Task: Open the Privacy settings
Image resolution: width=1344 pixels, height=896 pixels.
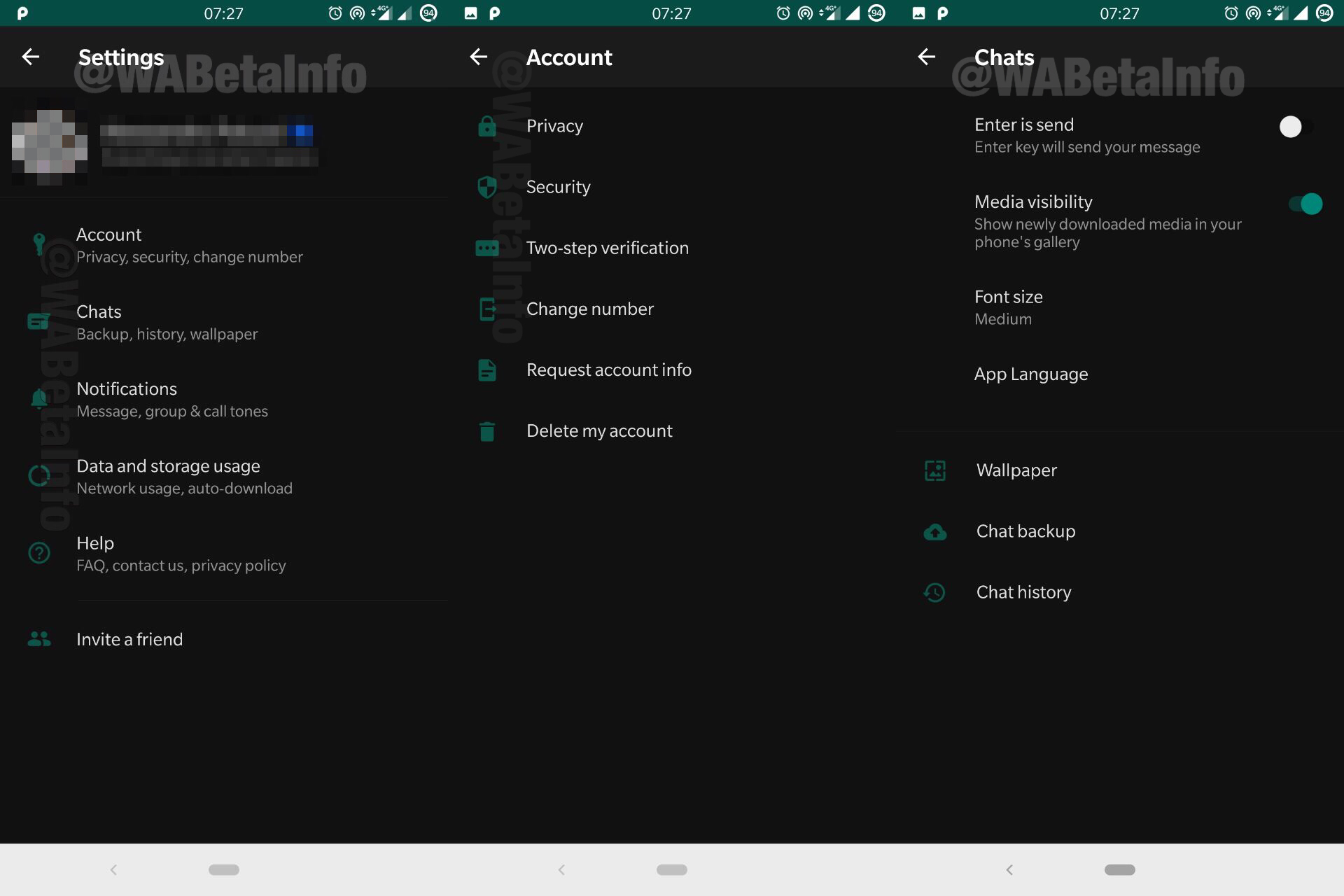Action: (554, 125)
